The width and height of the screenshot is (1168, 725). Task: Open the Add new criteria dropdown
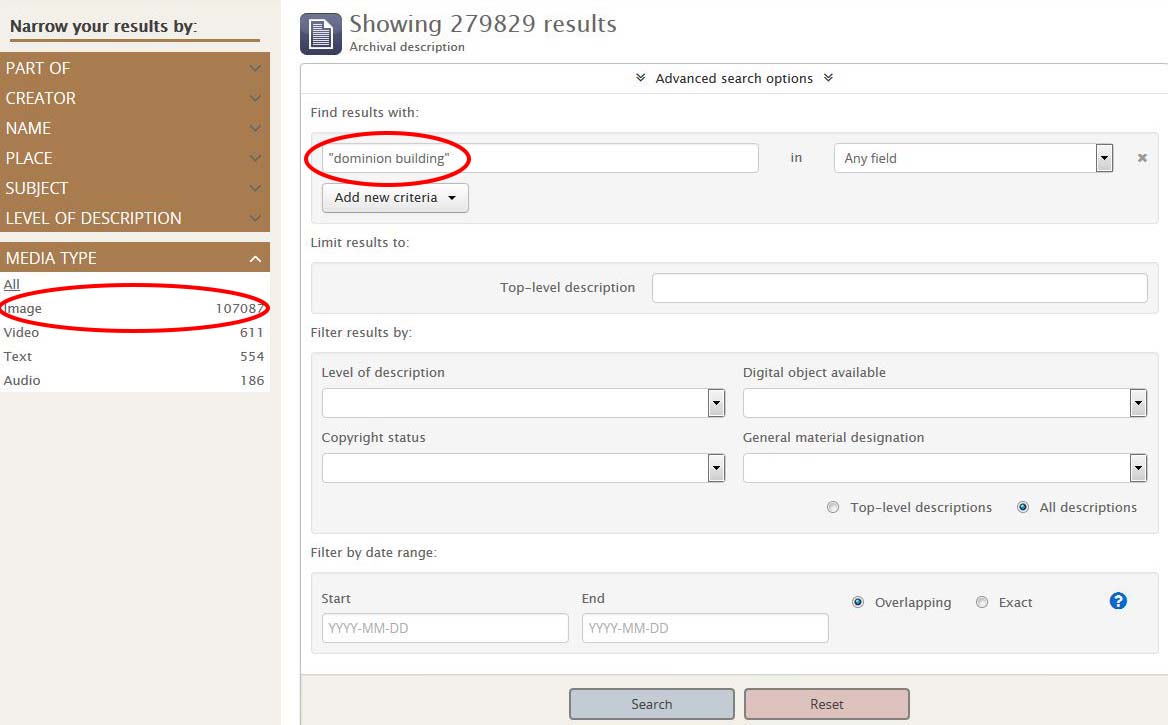(x=395, y=197)
